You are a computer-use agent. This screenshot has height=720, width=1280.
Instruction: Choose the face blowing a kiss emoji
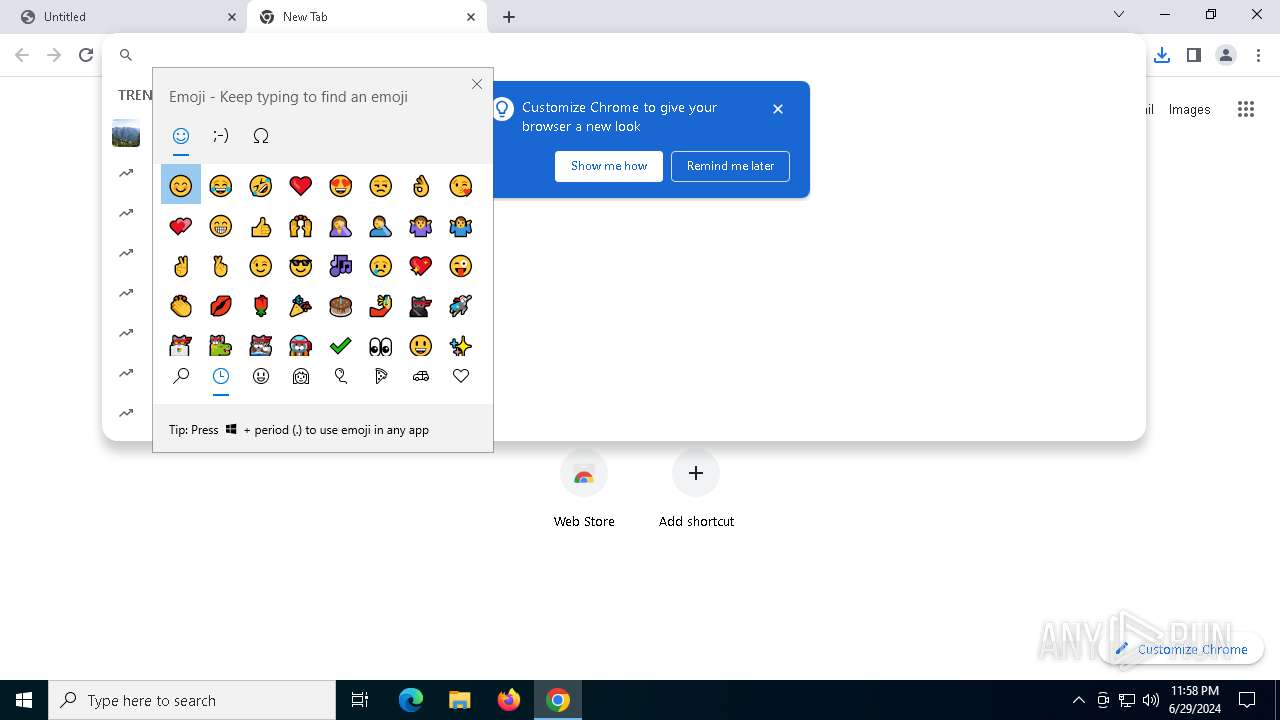(461, 185)
